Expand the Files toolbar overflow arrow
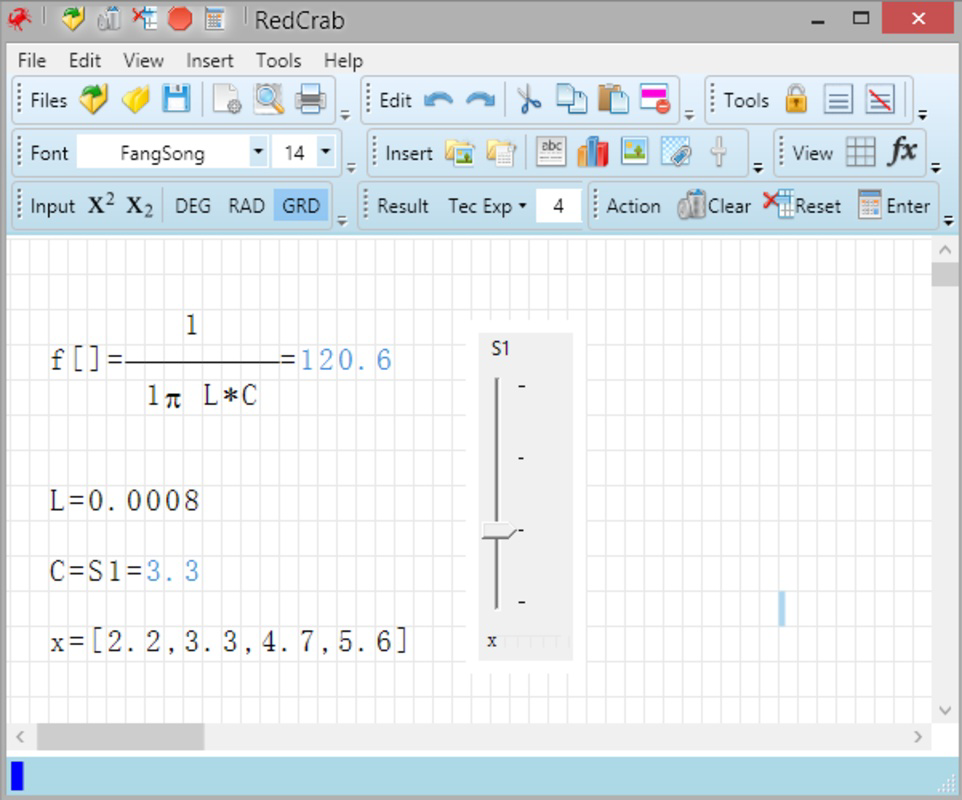The height and width of the screenshot is (800, 962). [x=345, y=115]
